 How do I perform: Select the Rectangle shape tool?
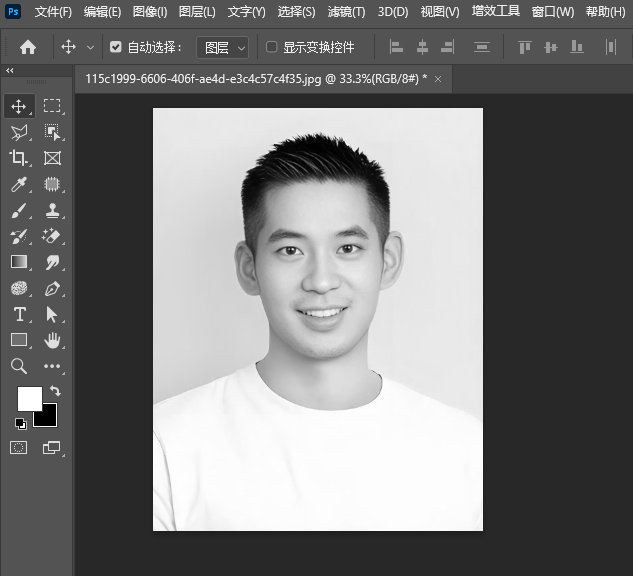coord(19,340)
